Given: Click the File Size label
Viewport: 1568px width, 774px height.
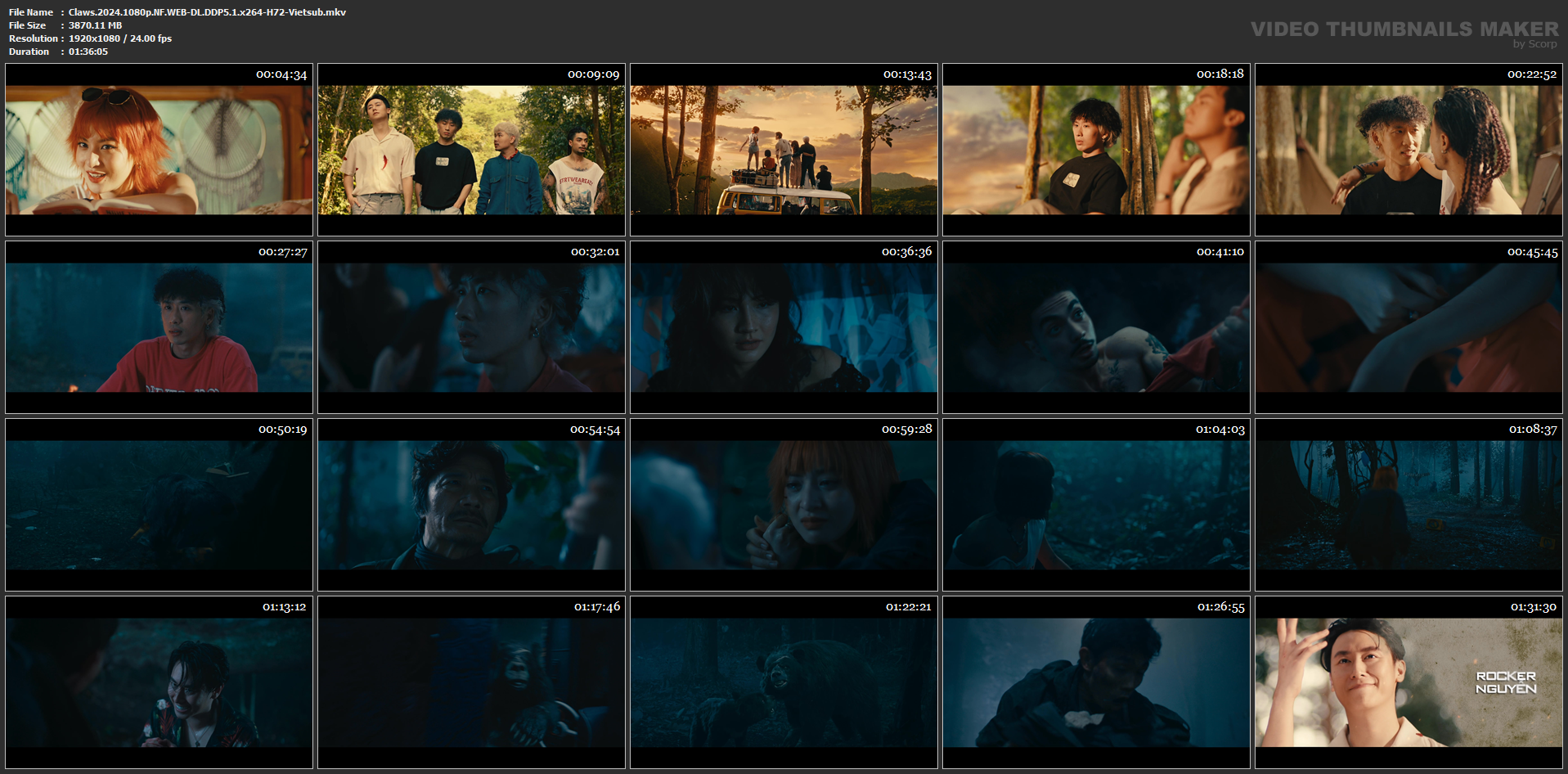Looking at the screenshot, I should (x=28, y=25).
